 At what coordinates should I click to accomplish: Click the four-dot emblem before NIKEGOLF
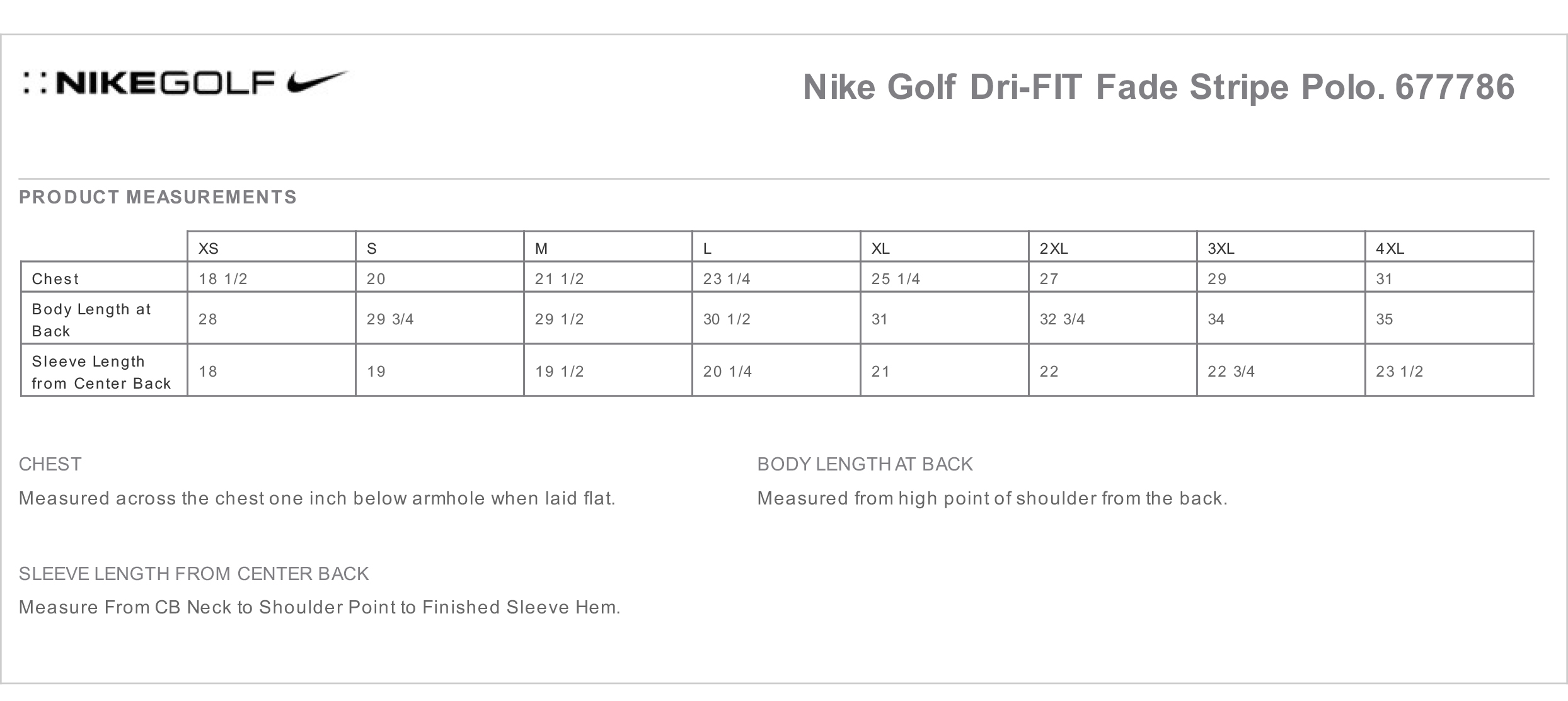pyautogui.click(x=35, y=84)
